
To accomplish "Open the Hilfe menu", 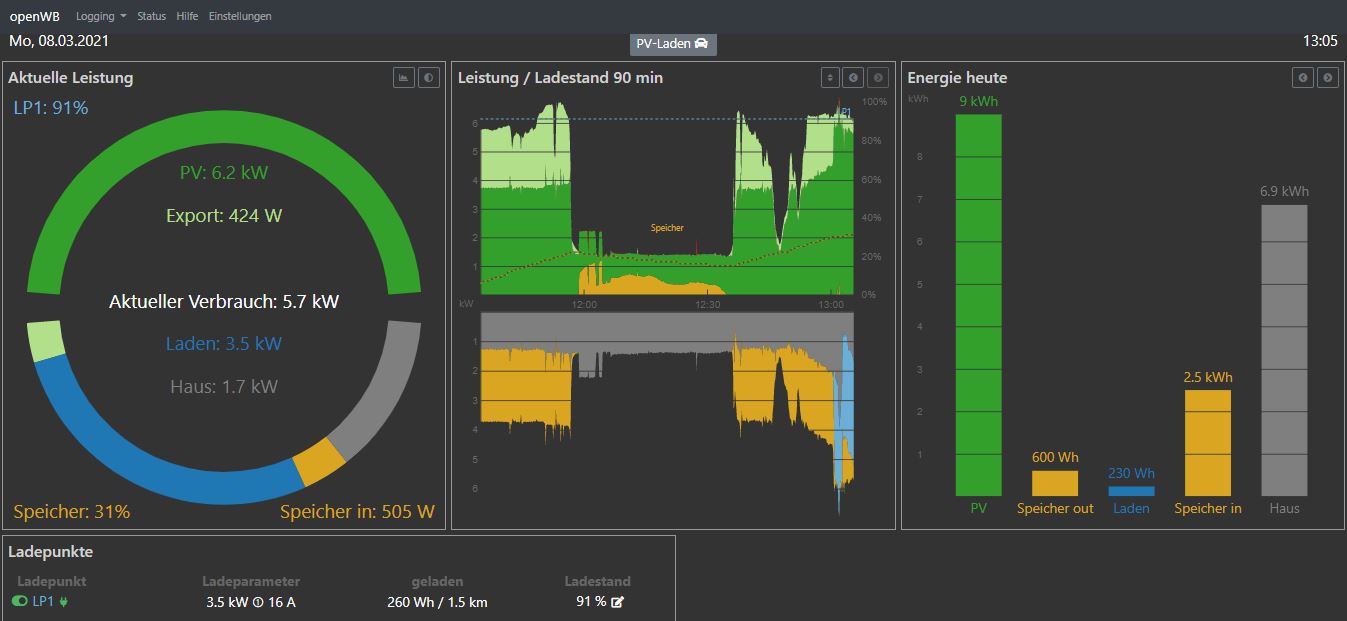I will [187, 16].
